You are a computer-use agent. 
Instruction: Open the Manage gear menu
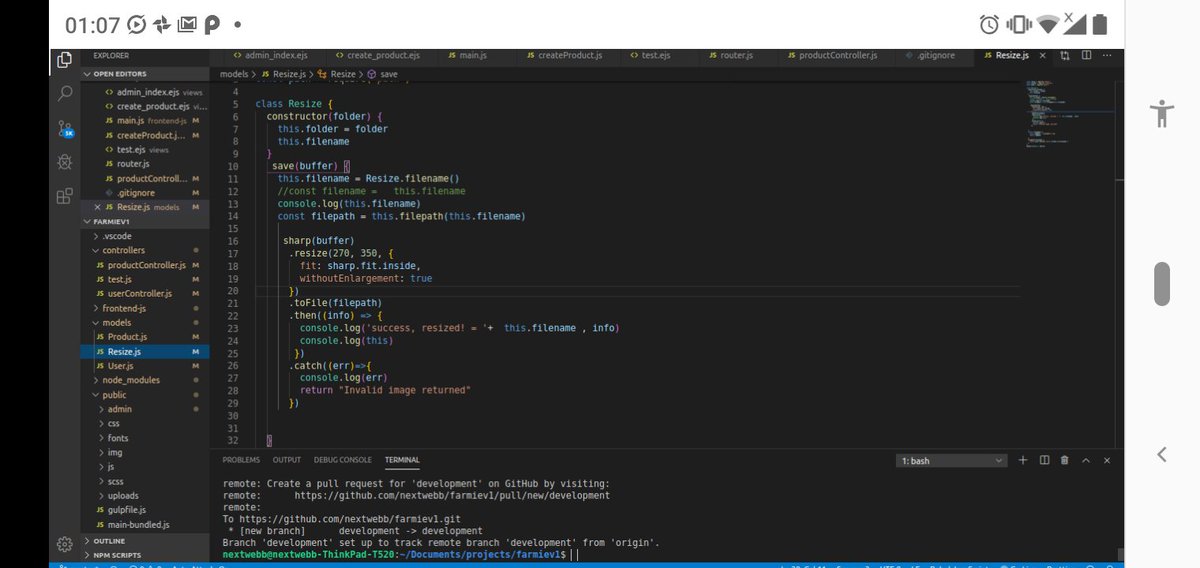64,544
